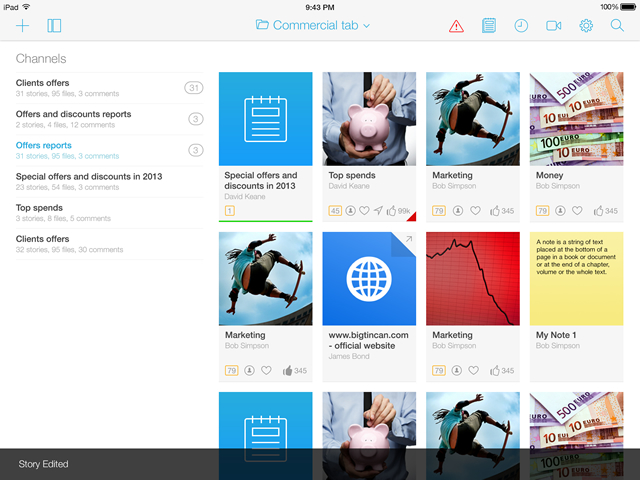Viewport: 640px width, 480px height.
Task: Click the battery status indicator
Action: tap(628, 7)
